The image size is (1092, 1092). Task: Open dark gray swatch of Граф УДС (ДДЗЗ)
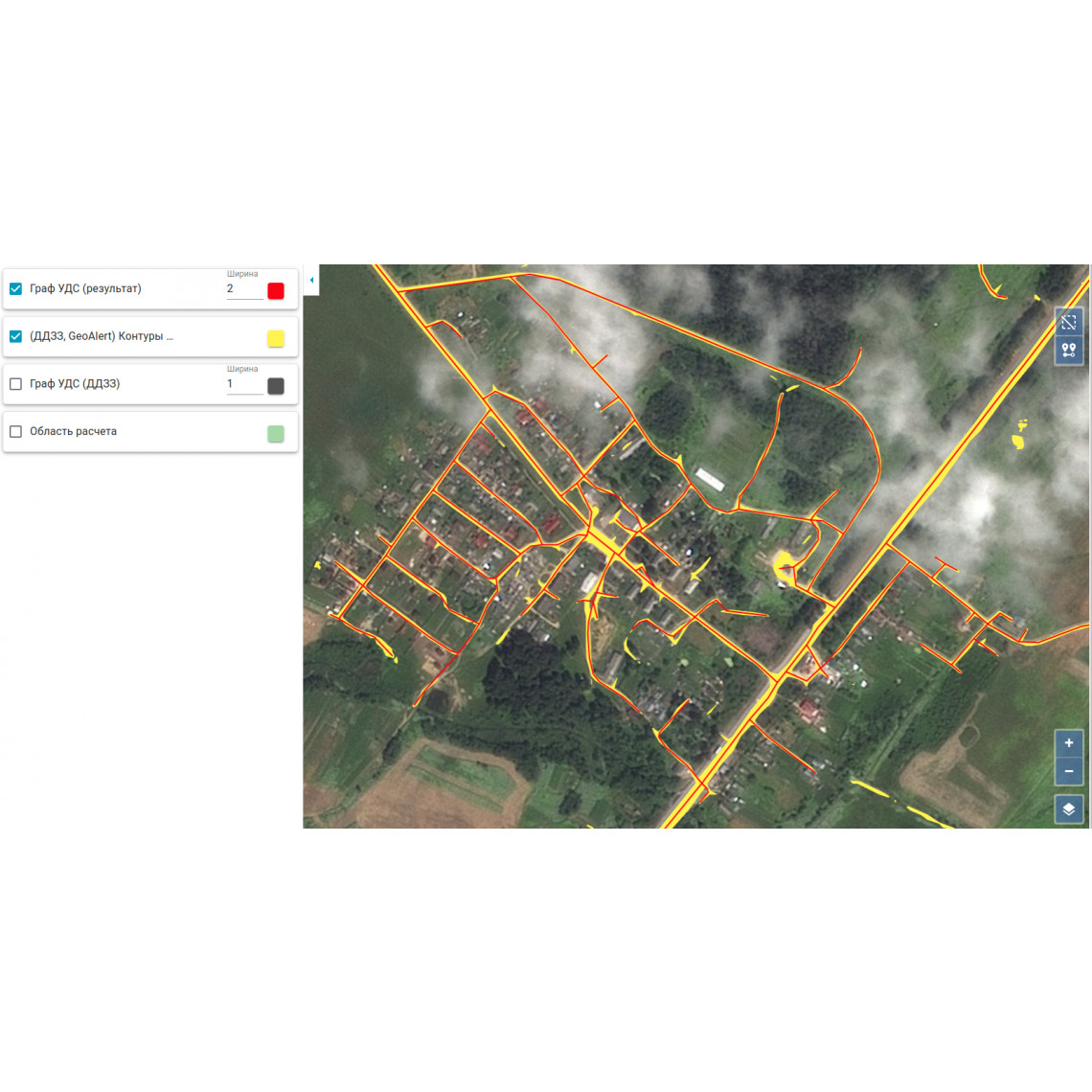276,386
